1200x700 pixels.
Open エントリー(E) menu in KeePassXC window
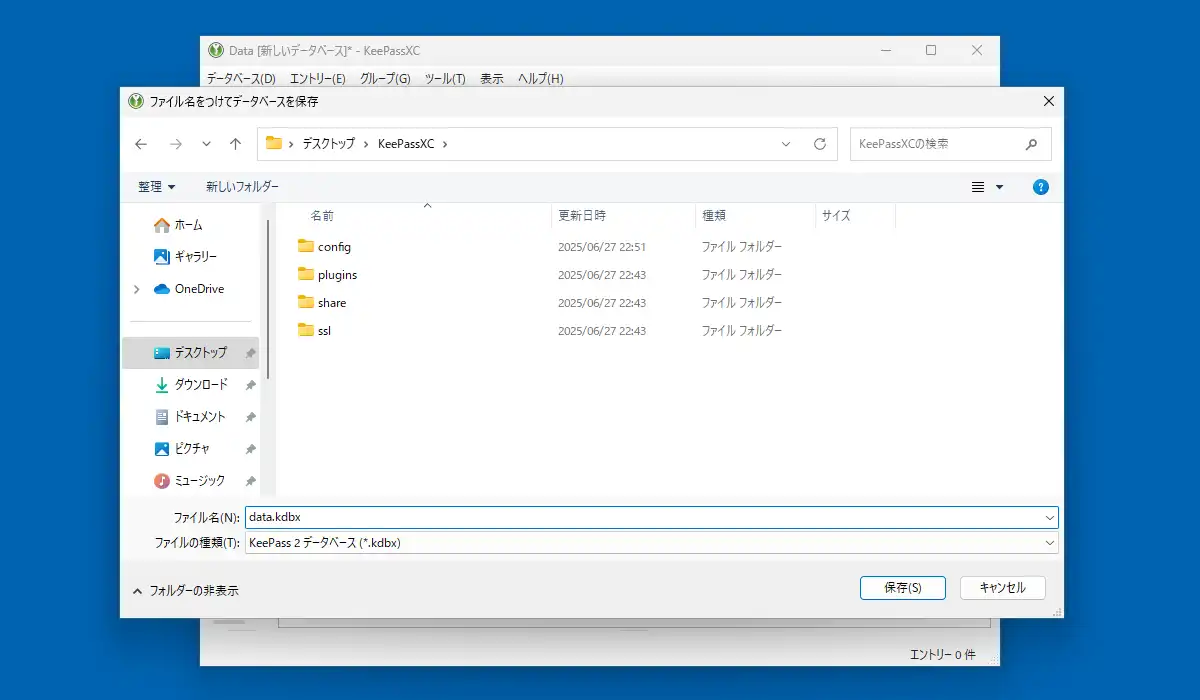(318, 79)
